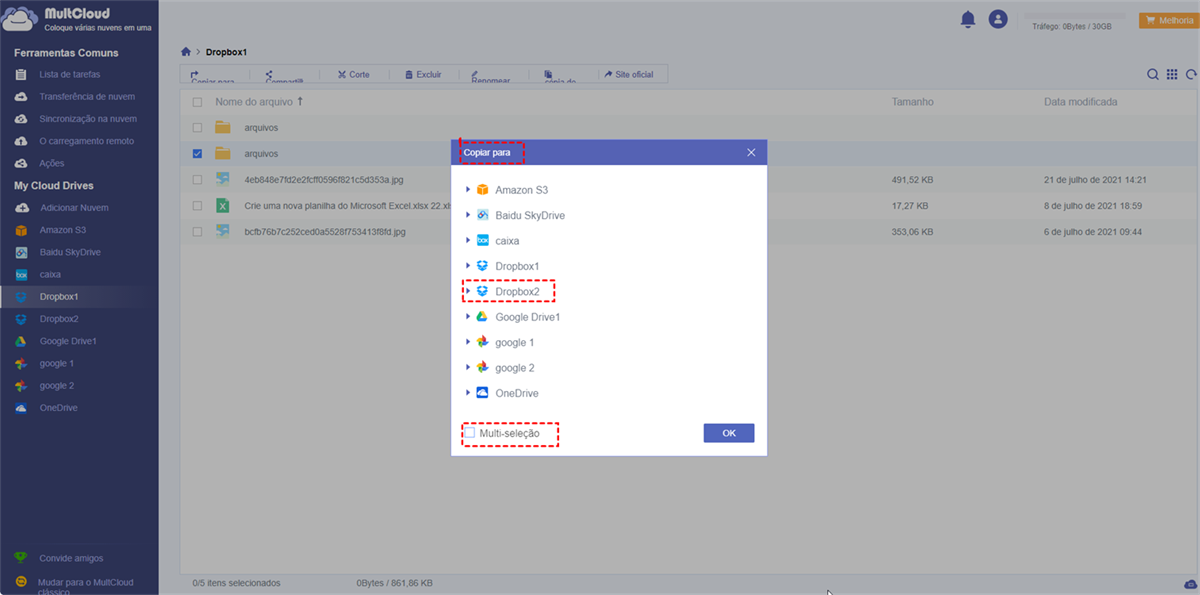
Task: Uncheck the selected arquivos folder checkbox
Action: 197,154
